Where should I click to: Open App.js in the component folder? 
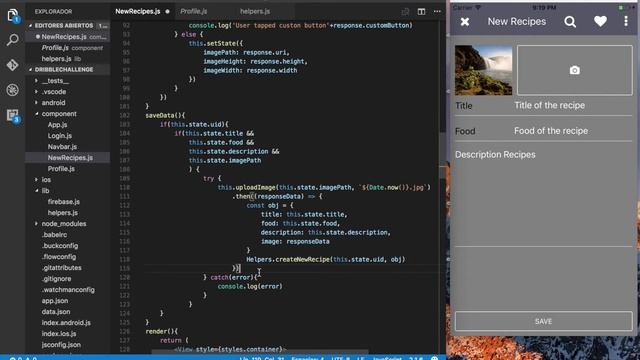point(57,125)
